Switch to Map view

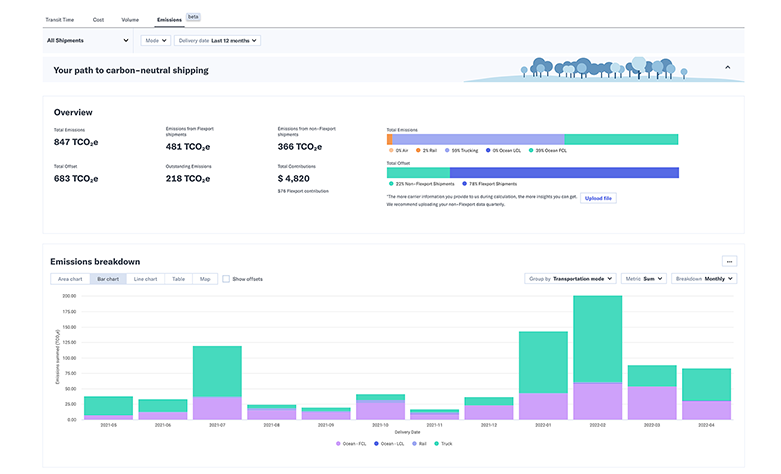click(205, 279)
